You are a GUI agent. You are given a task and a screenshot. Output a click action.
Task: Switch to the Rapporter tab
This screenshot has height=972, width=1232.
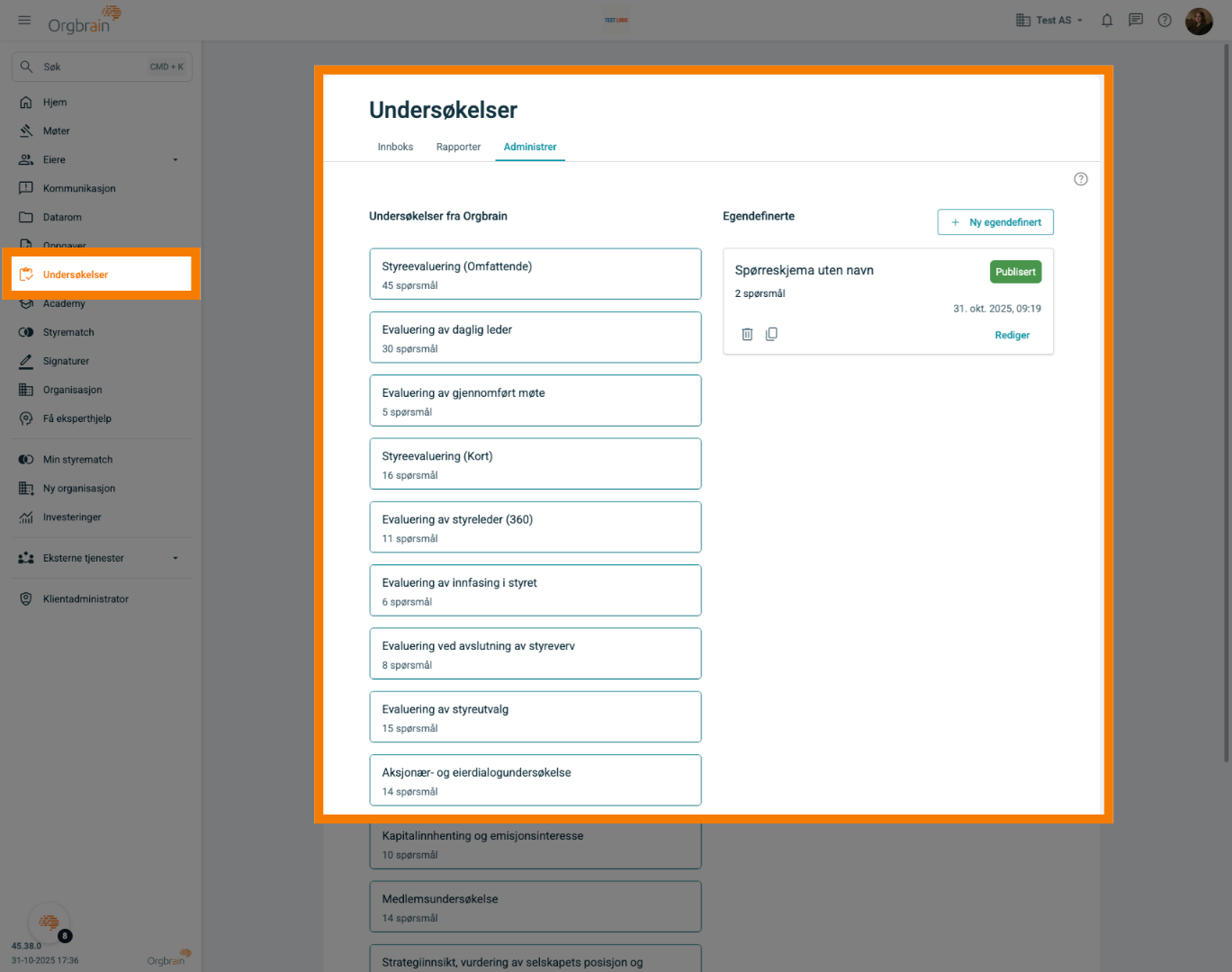point(458,147)
